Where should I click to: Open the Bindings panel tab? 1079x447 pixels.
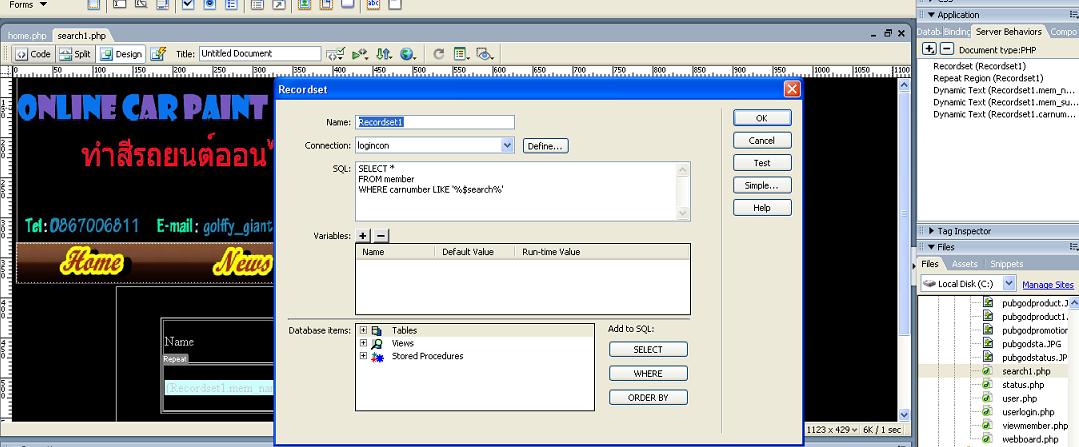click(x=957, y=32)
